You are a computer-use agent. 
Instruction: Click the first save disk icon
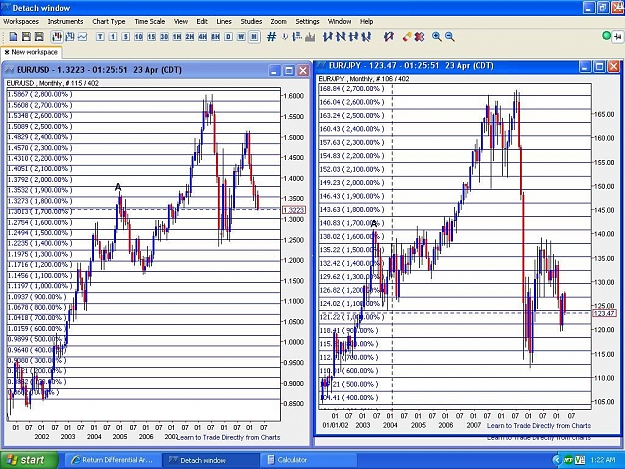tap(26, 37)
